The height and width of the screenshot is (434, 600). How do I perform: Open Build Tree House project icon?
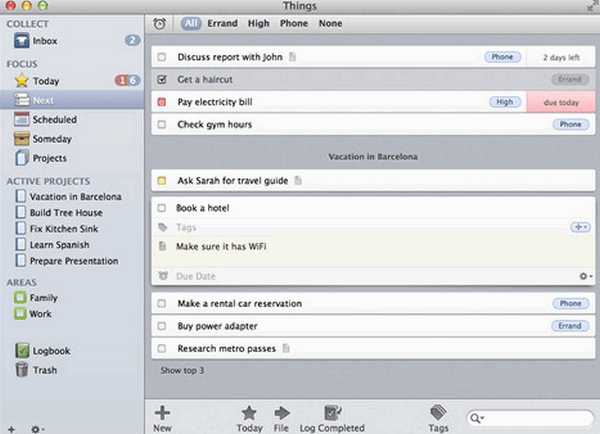click(21, 212)
